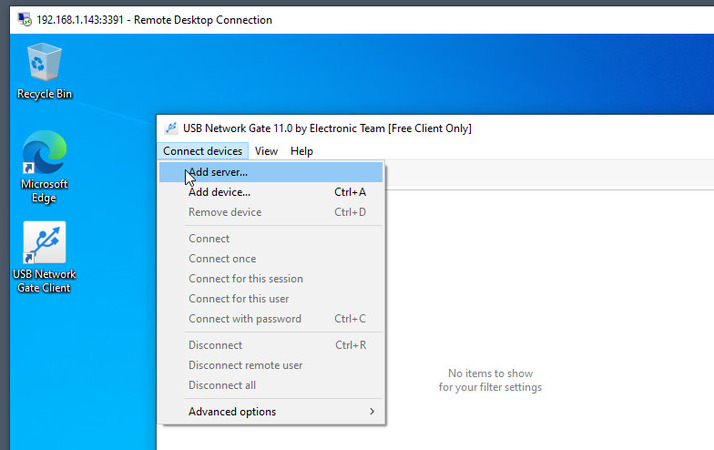Screen dimensions: 714x450
Task: Open the View menu
Action: coord(266,151)
